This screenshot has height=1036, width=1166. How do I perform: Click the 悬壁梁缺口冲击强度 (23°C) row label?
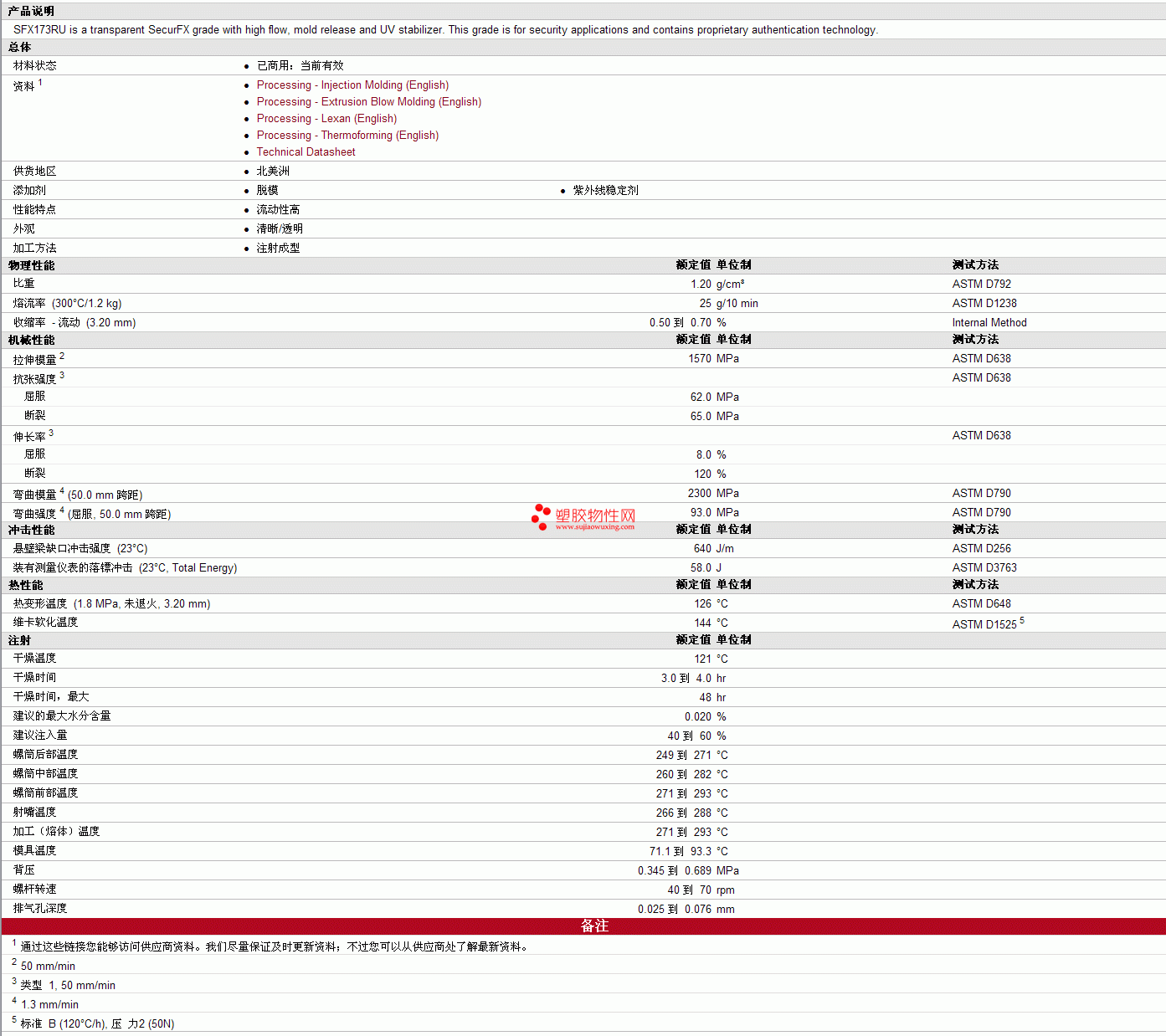click(x=80, y=549)
